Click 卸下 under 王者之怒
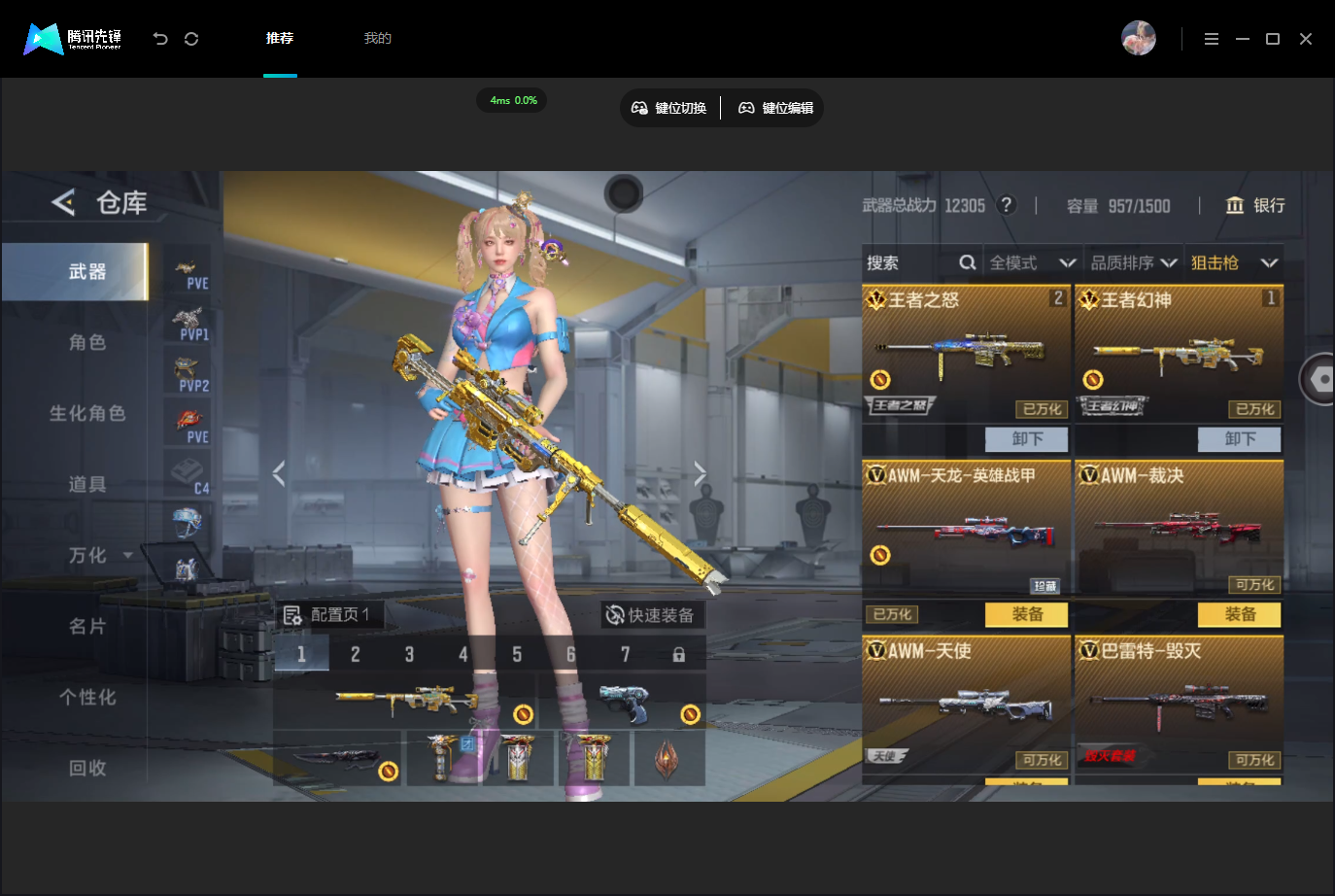This screenshot has width=1335, height=896. [x=1027, y=439]
